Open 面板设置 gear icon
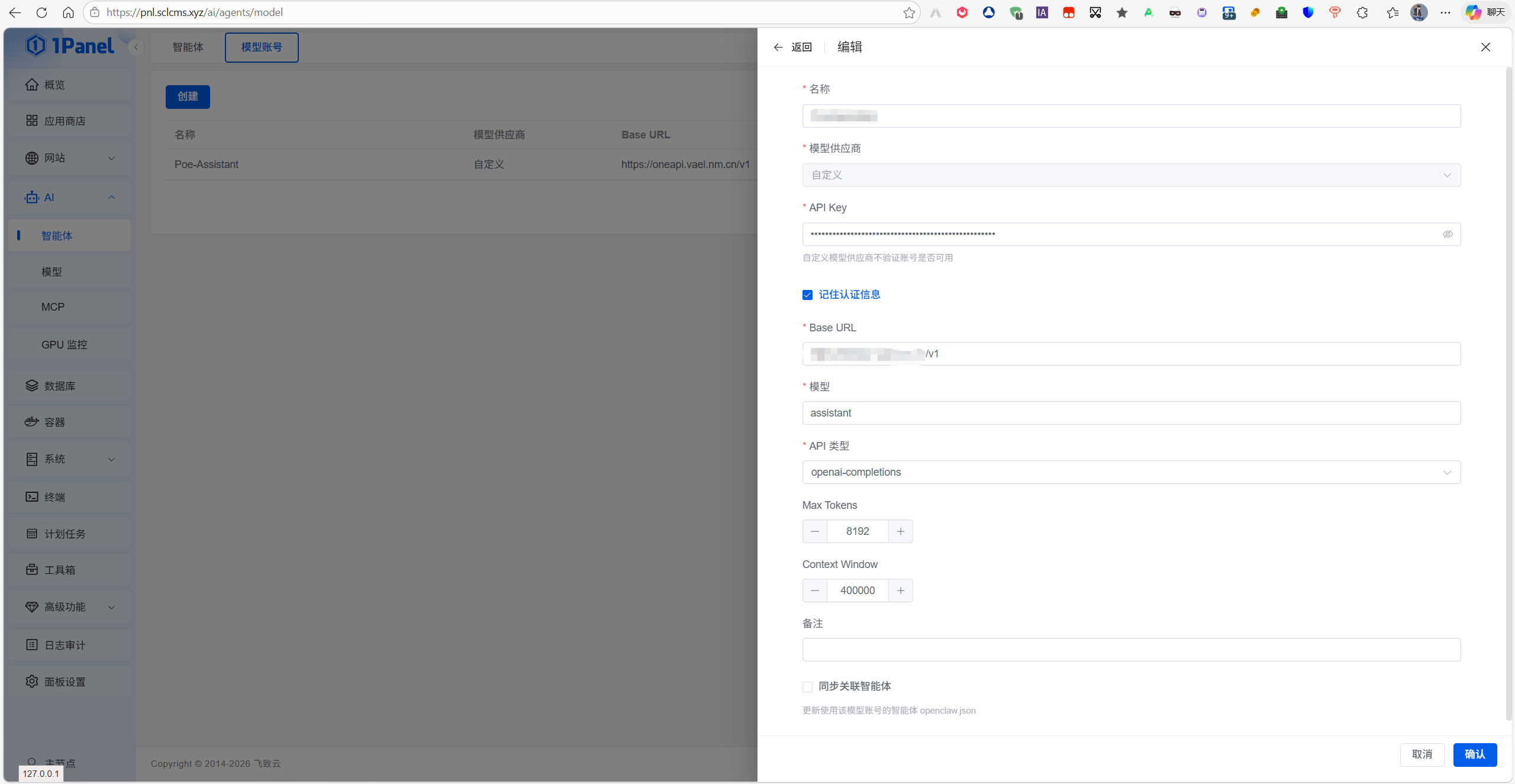Viewport: 1515px width, 784px height. click(x=32, y=682)
